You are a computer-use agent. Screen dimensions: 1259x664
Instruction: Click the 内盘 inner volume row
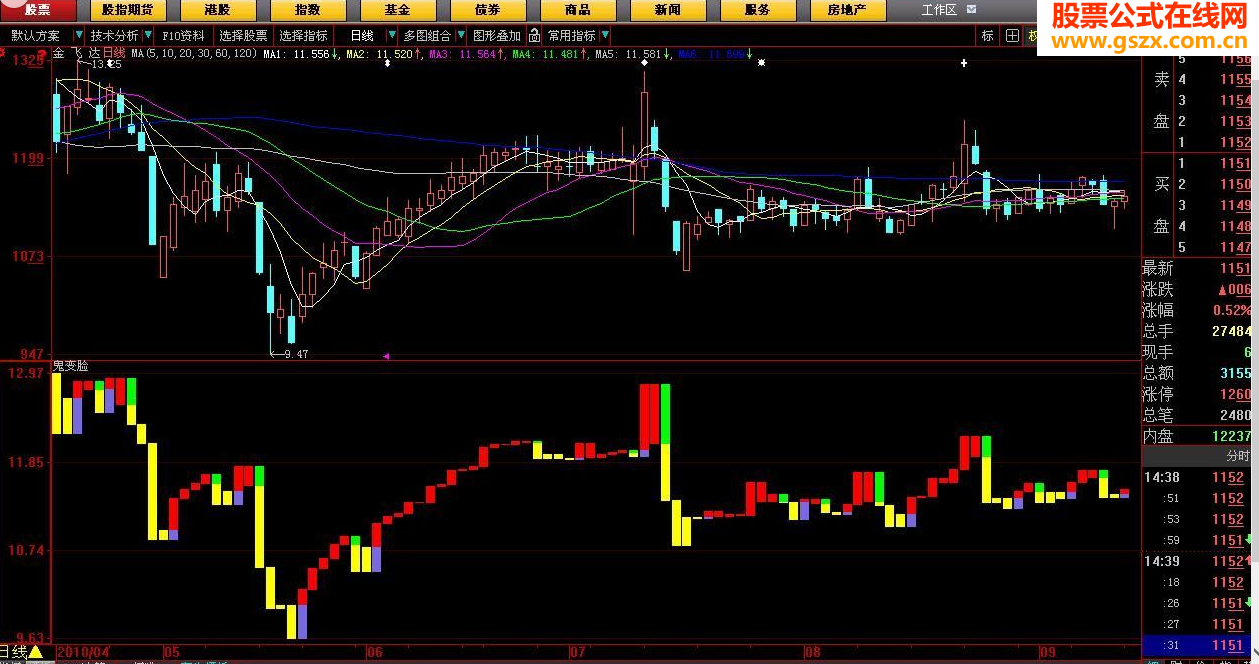point(1197,436)
